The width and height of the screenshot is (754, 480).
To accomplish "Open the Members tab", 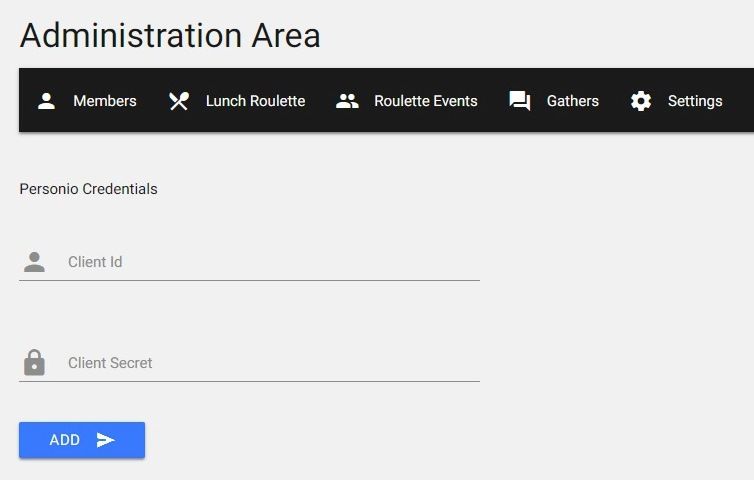I will click(x=104, y=101).
